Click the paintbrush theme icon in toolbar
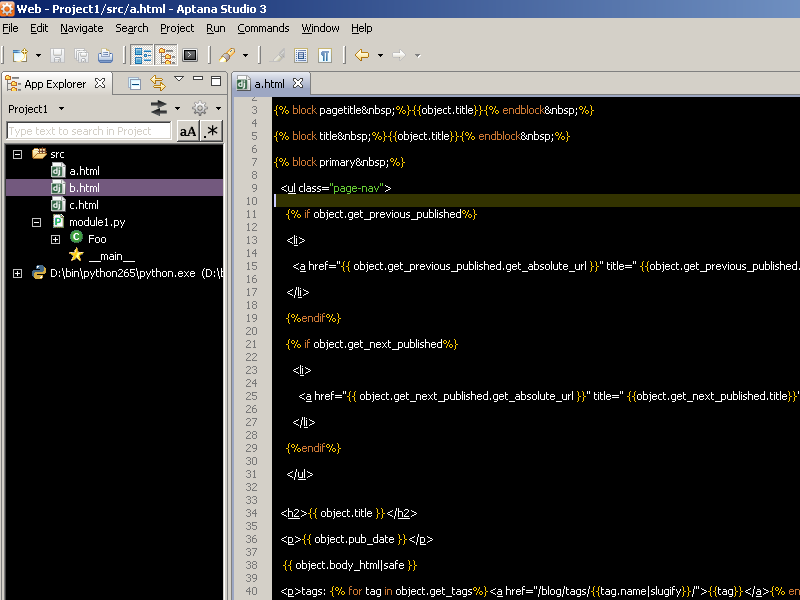Viewport: 800px width, 600px height. 227,55
